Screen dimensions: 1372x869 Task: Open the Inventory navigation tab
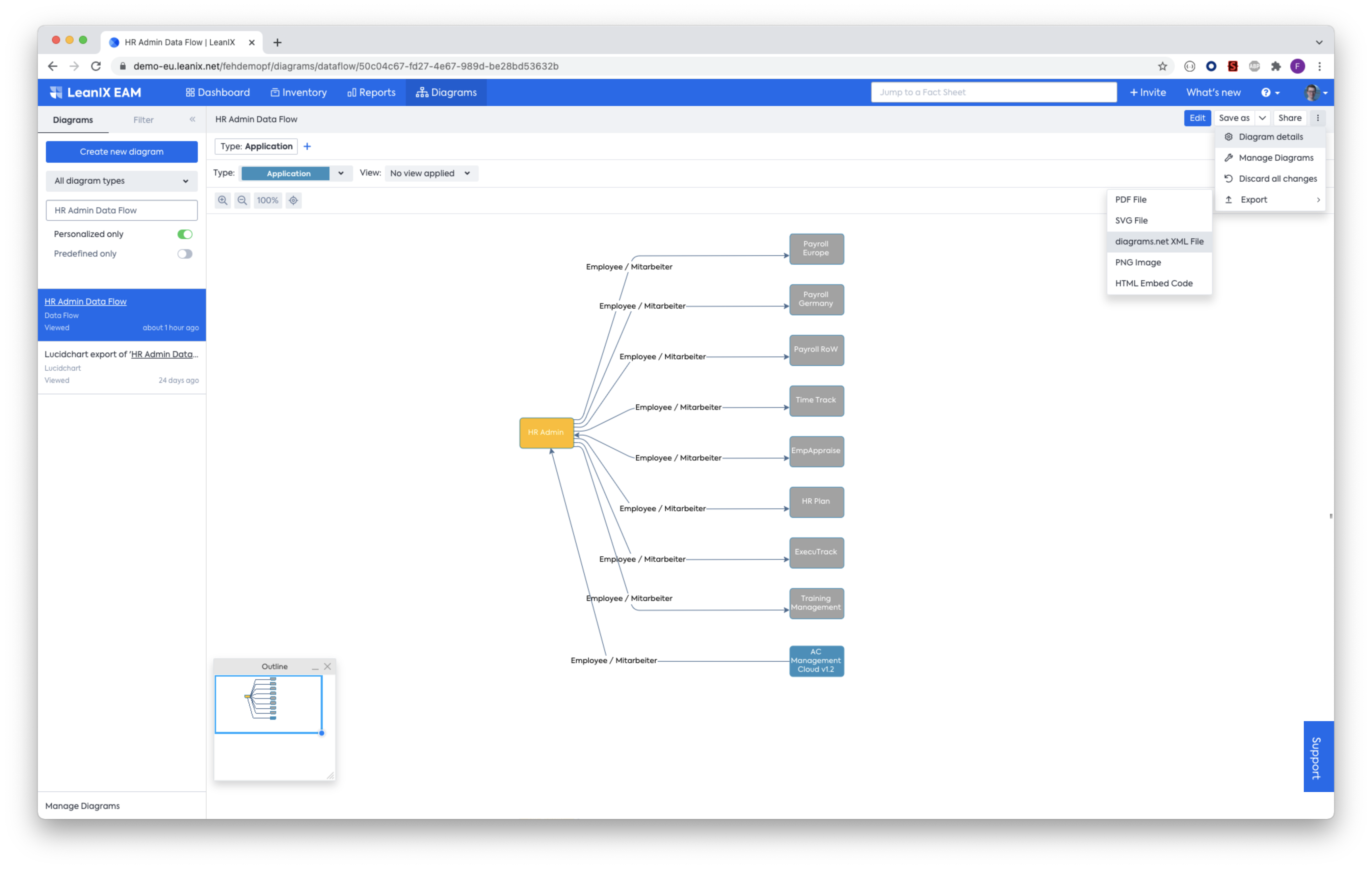coord(298,92)
